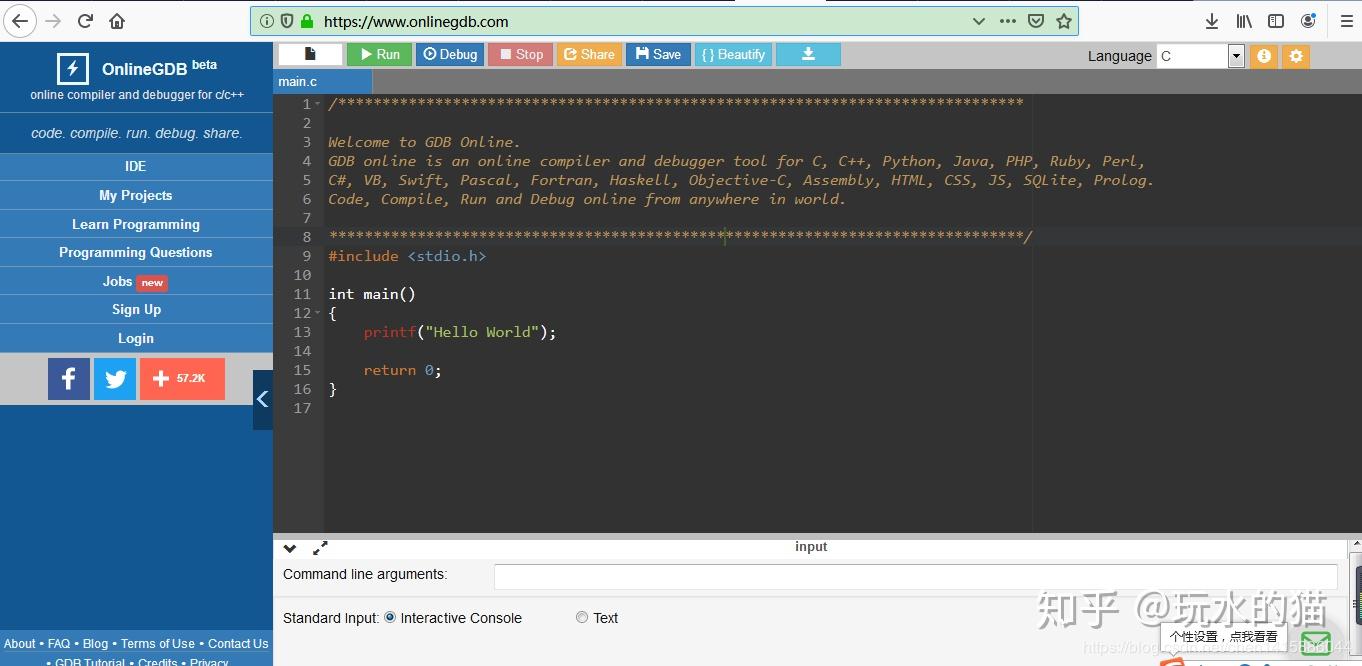Viewport: 1362px width, 666px height.
Task: Create a new file in OnlineGDB
Action: pyautogui.click(x=310, y=55)
